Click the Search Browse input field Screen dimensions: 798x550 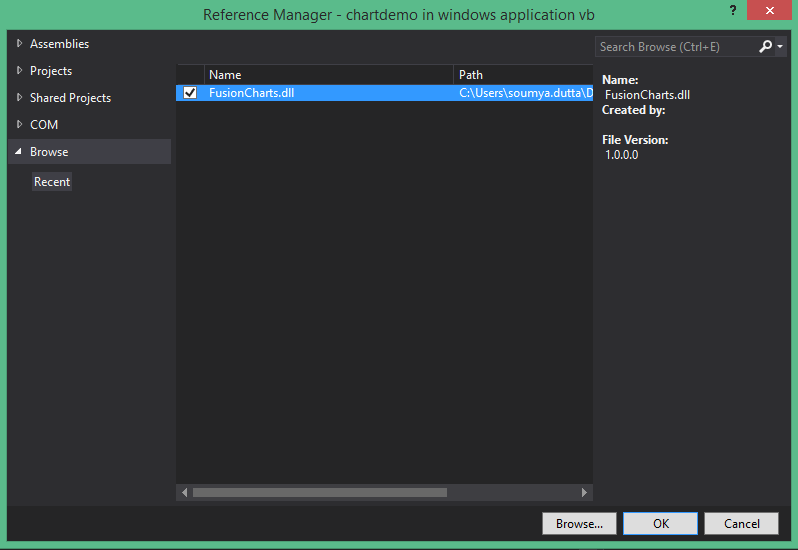click(674, 47)
